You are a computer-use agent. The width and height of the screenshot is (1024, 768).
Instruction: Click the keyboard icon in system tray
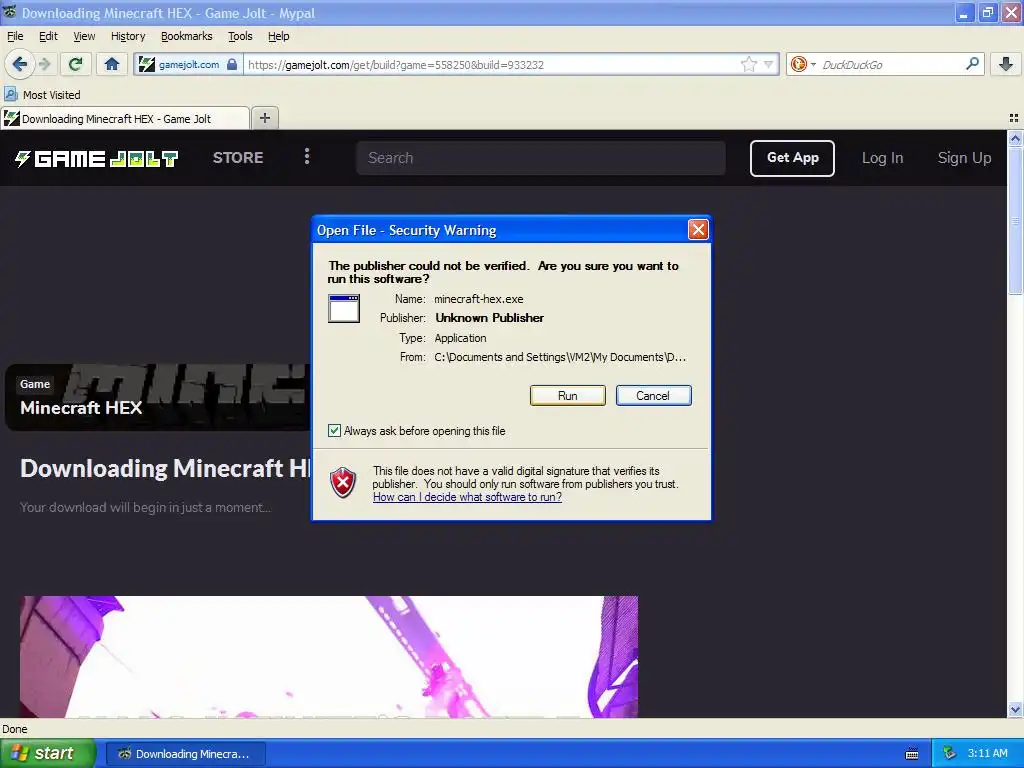point(912,754)
